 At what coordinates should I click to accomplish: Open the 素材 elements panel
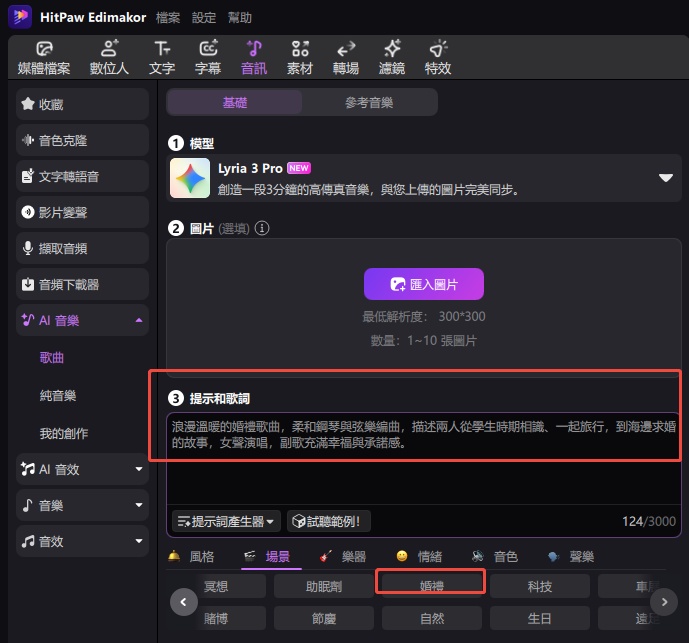pos(300,58)
